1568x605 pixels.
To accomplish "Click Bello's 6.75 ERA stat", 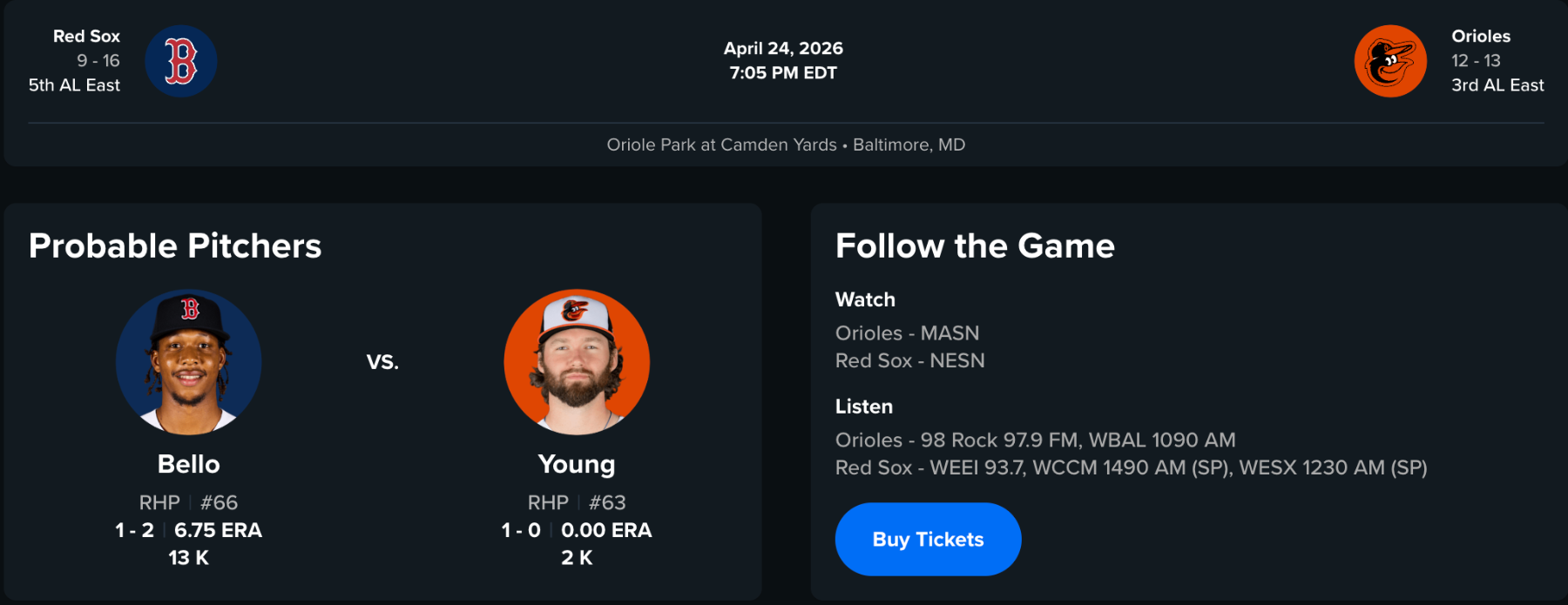I will point(218,530).
